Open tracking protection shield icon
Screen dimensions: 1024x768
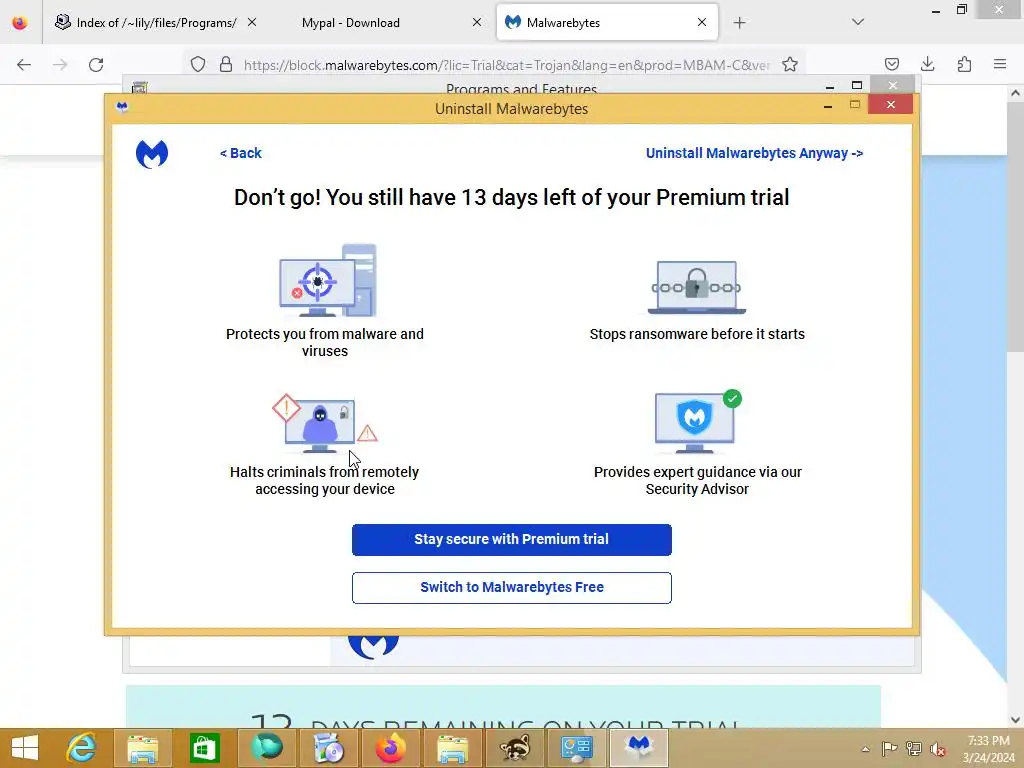click(198, 64)
